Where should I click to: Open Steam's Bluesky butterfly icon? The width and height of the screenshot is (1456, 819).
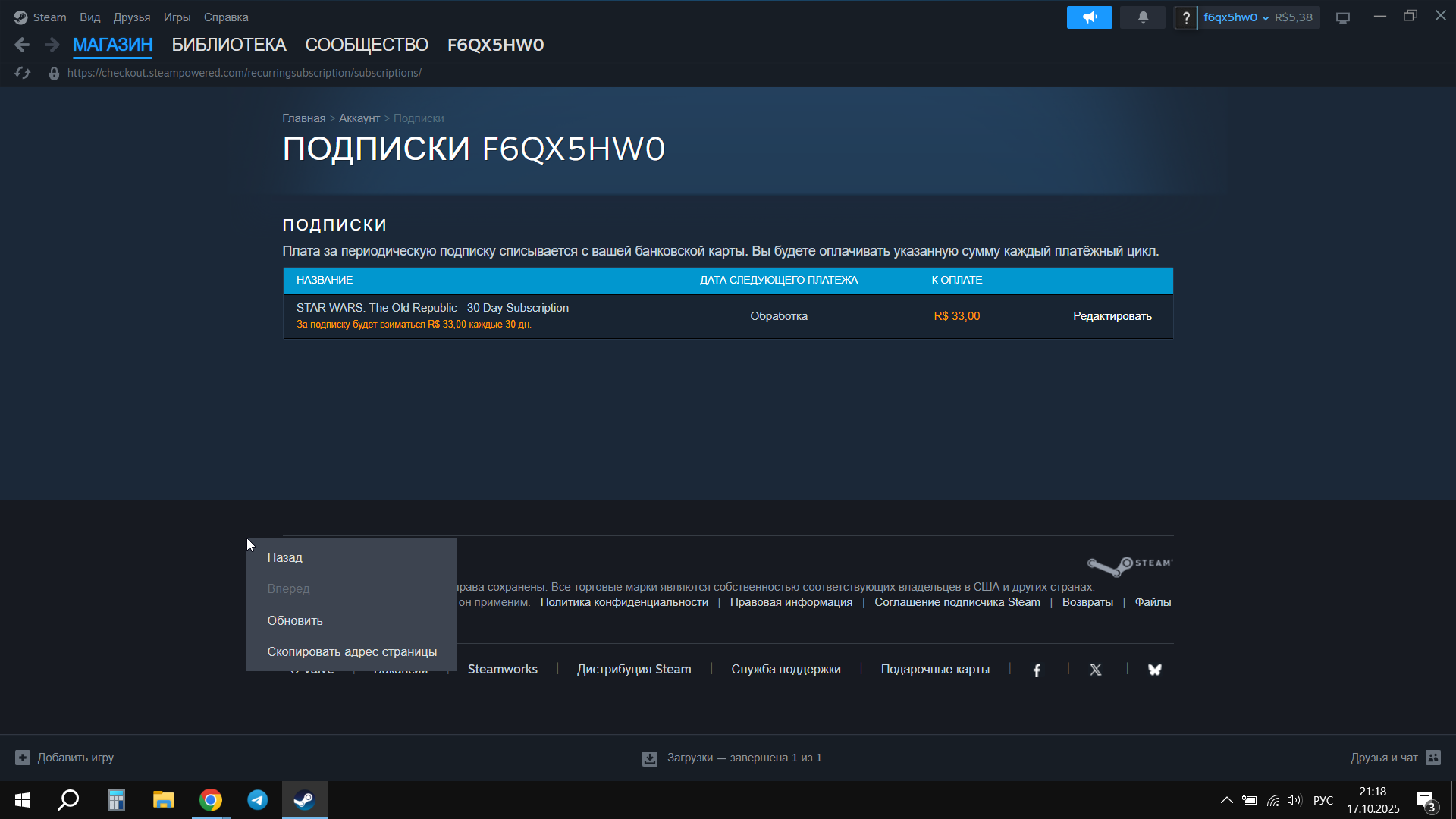(1155, 670)
